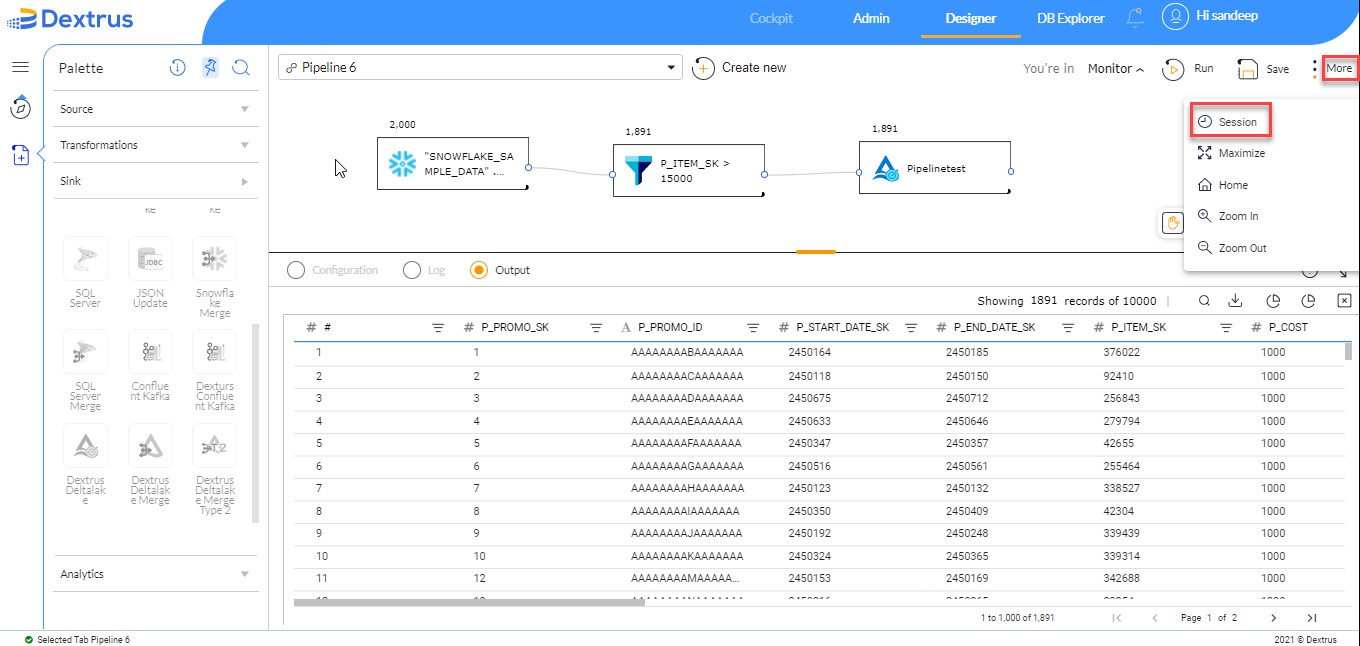This screenshot has width=1360, height=646.
Task: Choose Session from the More menu
Action: 1230,122
